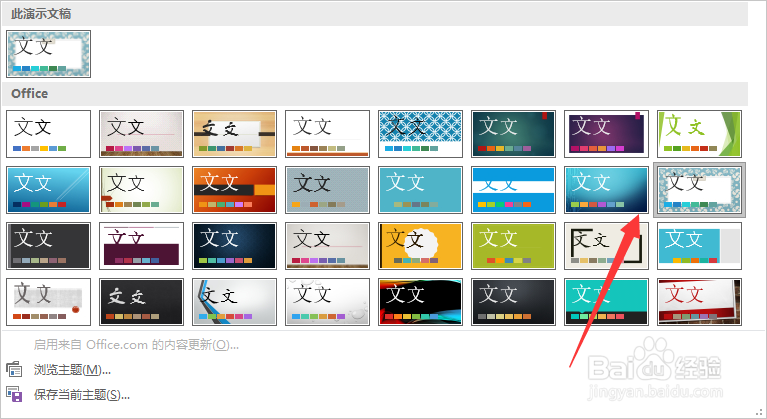Image resolution: width=767 pixels, height=419 pixels.
Task: Select light theme with blue-black diagonal stripes
Action: coord(234,302)
